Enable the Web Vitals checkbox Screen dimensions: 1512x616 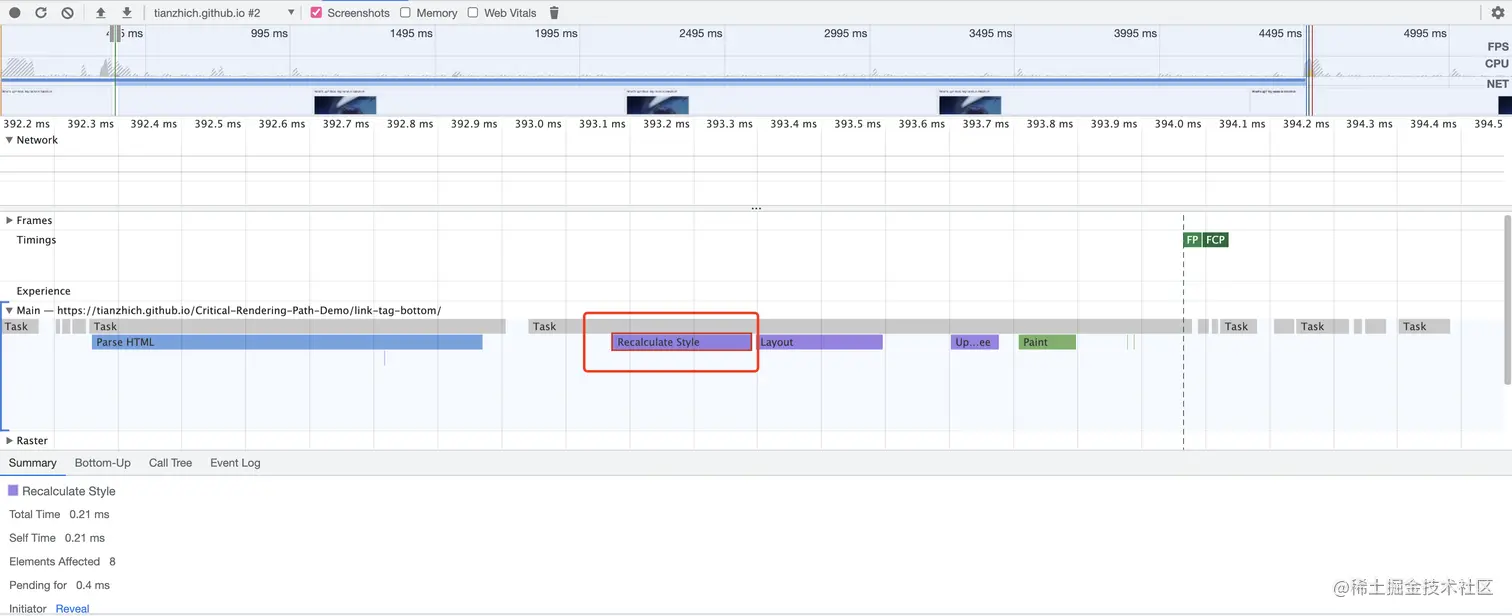coord(473,13)
